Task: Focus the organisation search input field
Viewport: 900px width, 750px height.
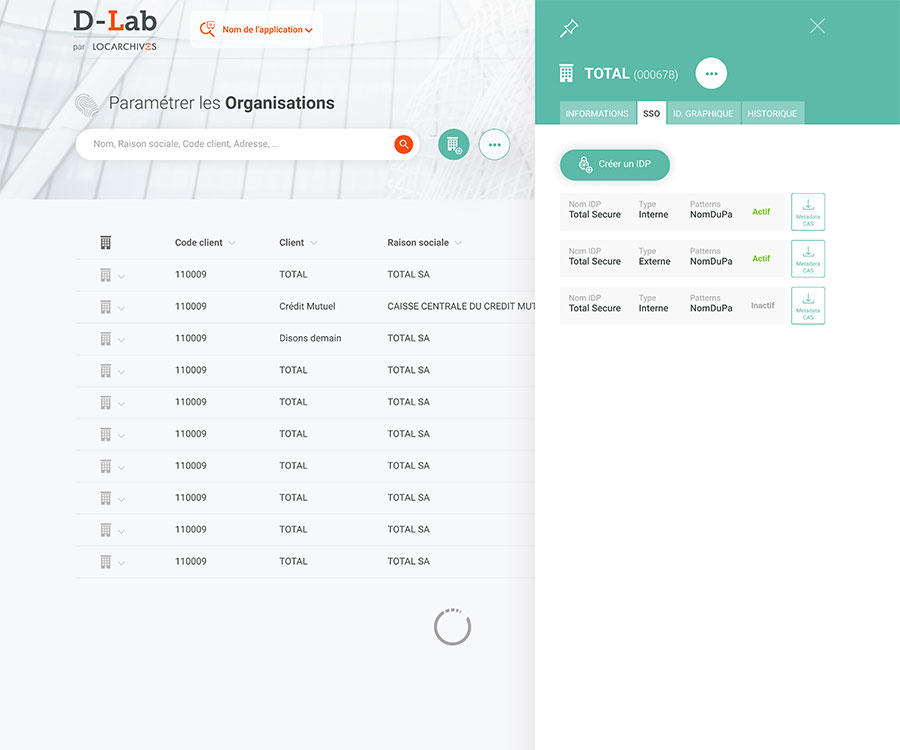Action: [235, 145]
